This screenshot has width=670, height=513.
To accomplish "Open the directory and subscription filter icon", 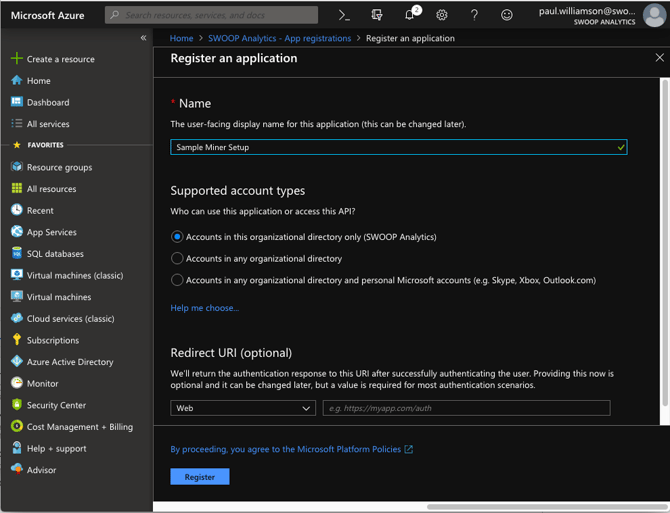I will pyautogui.click(x=376, y=15).
